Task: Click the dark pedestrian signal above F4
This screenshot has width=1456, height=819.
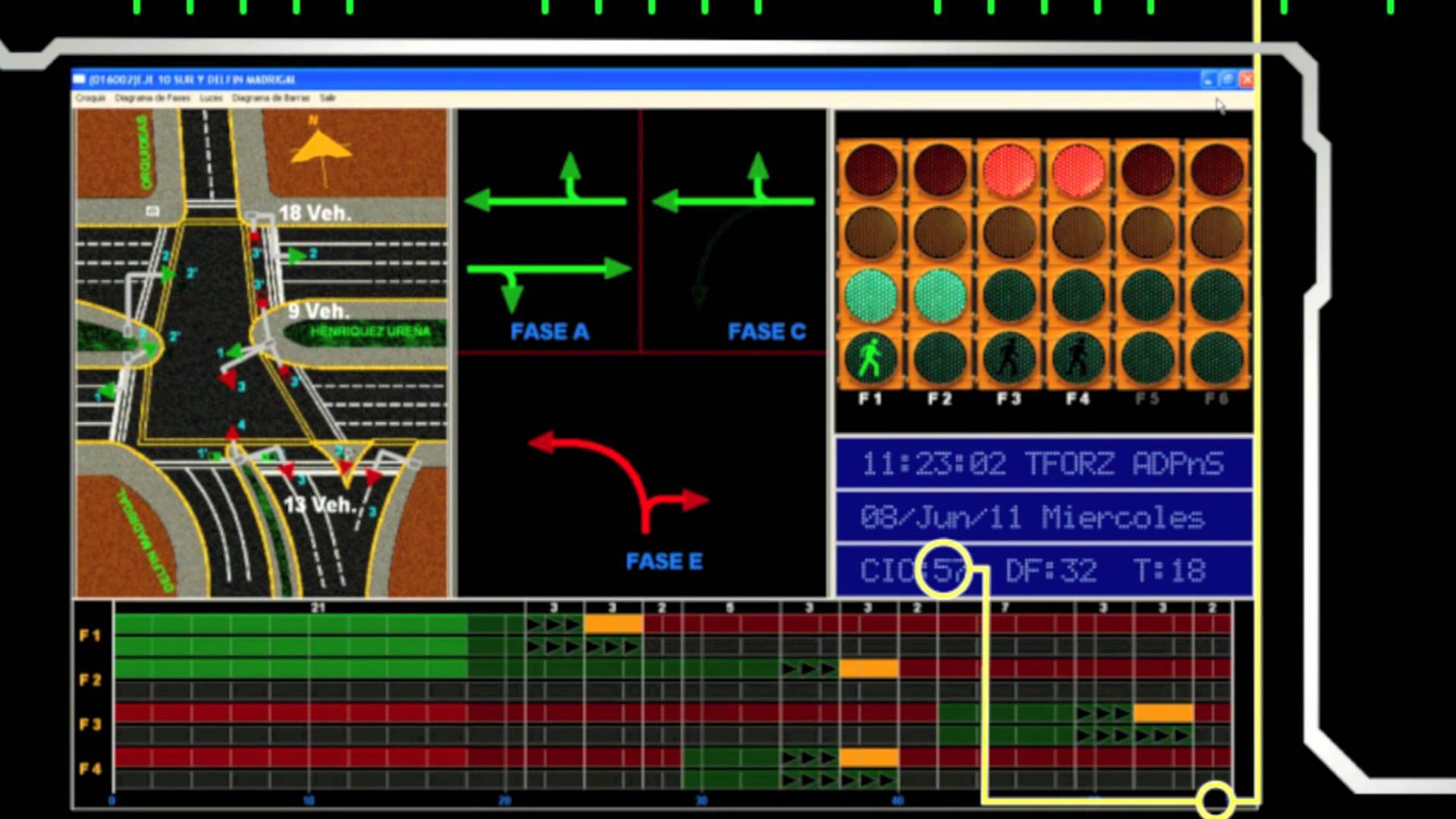Action: (x=1078, y=358)
